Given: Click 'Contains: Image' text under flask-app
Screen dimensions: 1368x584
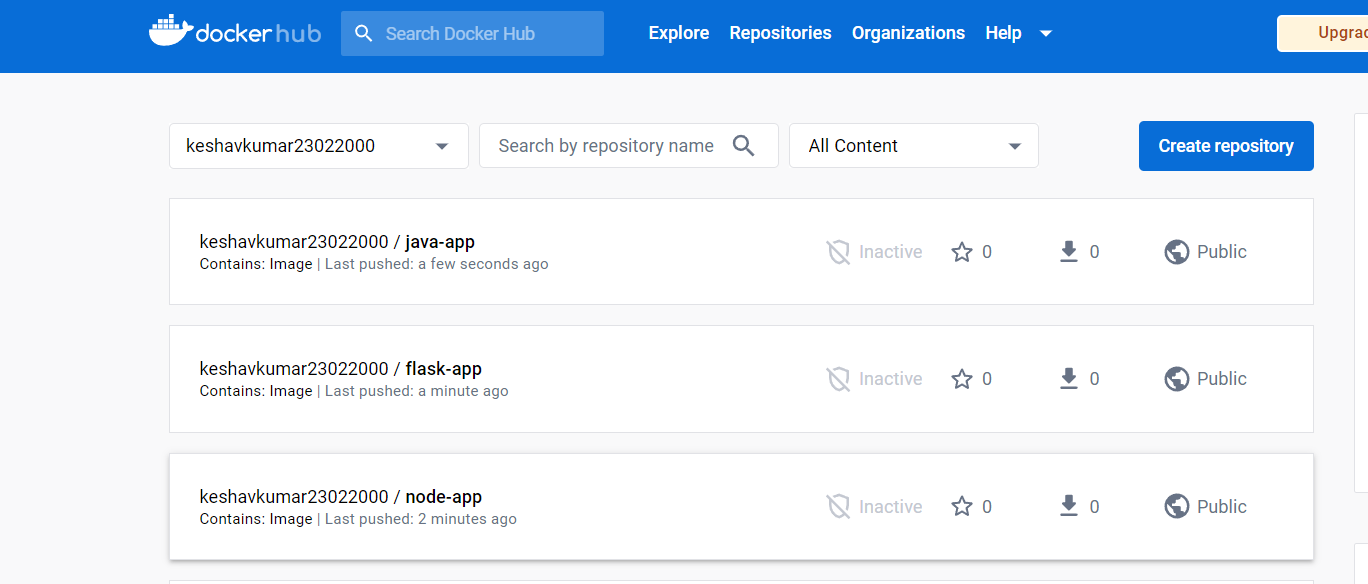Looking at the screenshot, I should tap(256, 391).
